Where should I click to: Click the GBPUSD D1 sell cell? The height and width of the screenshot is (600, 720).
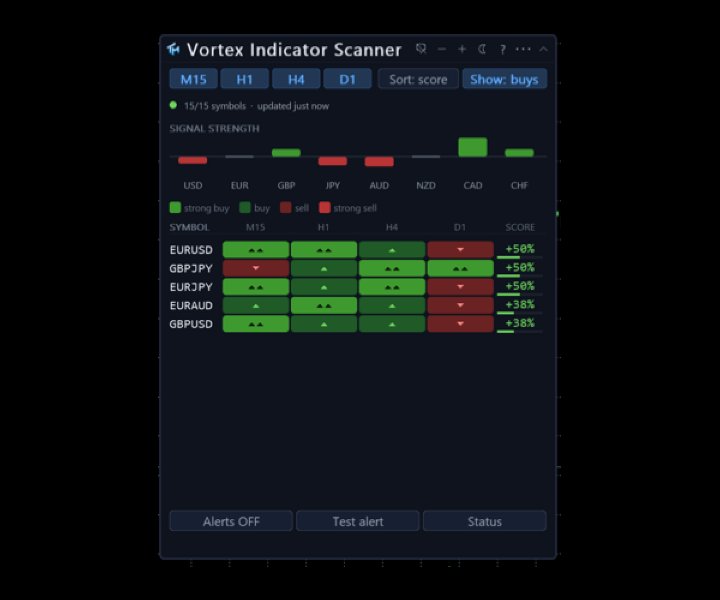461,324
